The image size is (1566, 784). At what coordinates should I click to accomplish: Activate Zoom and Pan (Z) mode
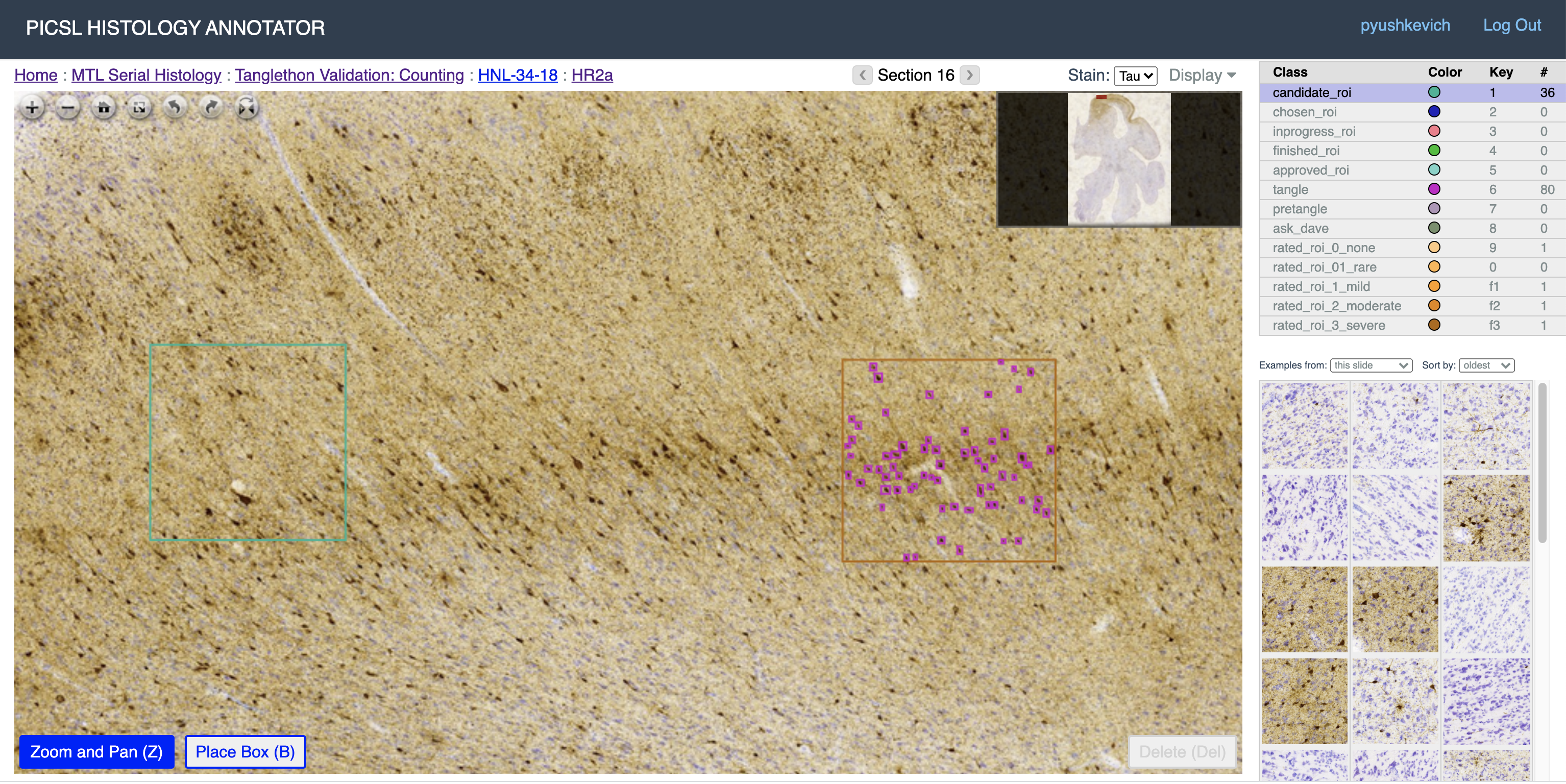[x=96, y=752]
